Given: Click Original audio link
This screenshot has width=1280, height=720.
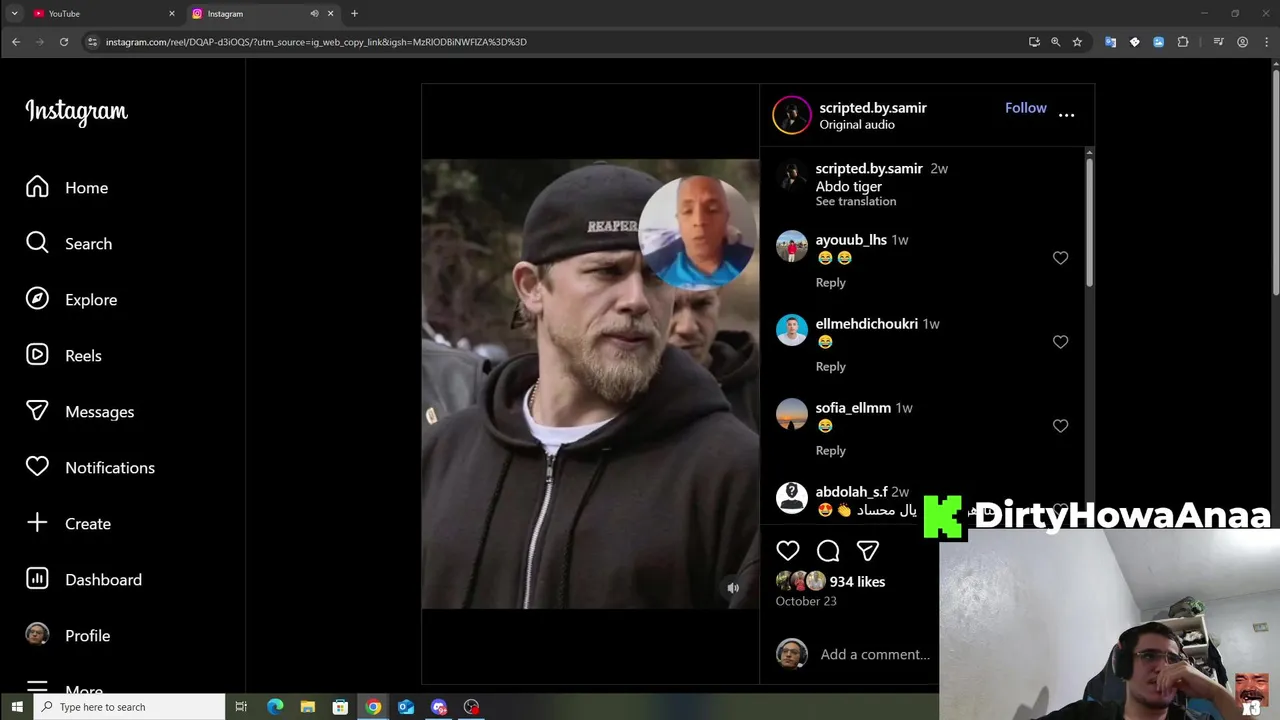Looking at the screenshot, I should pyautogui.click(x=857, y=125).
